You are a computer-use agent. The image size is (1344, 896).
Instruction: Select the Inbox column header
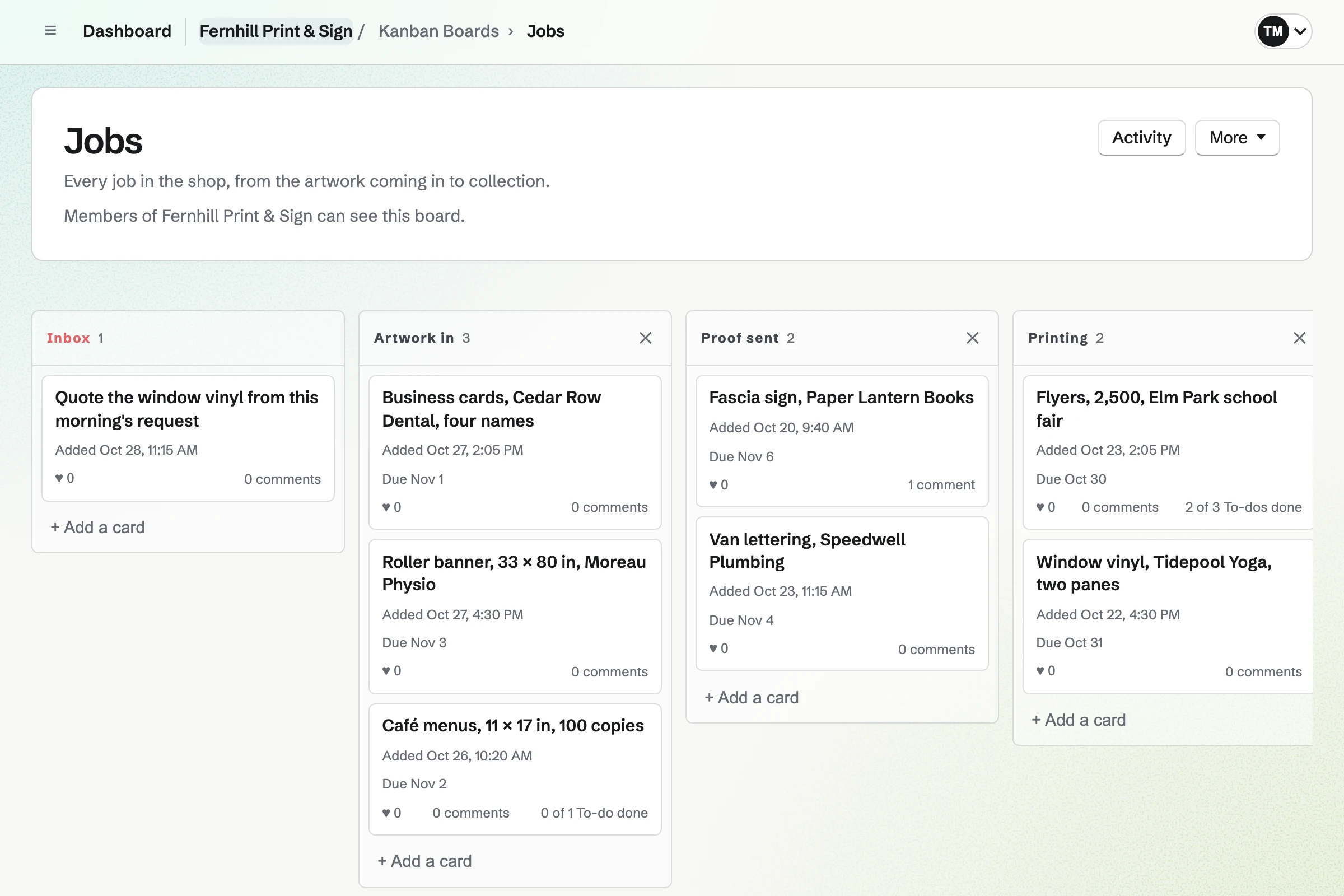[68, 338]
